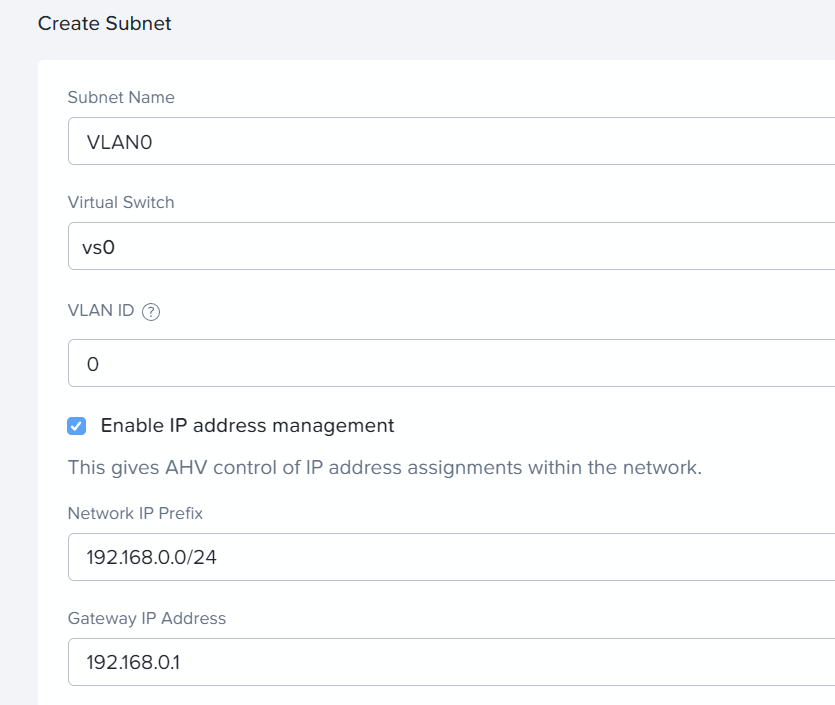Place cursor in the VLAN0 text
This screenshot has height=705, width=835.
120,142
